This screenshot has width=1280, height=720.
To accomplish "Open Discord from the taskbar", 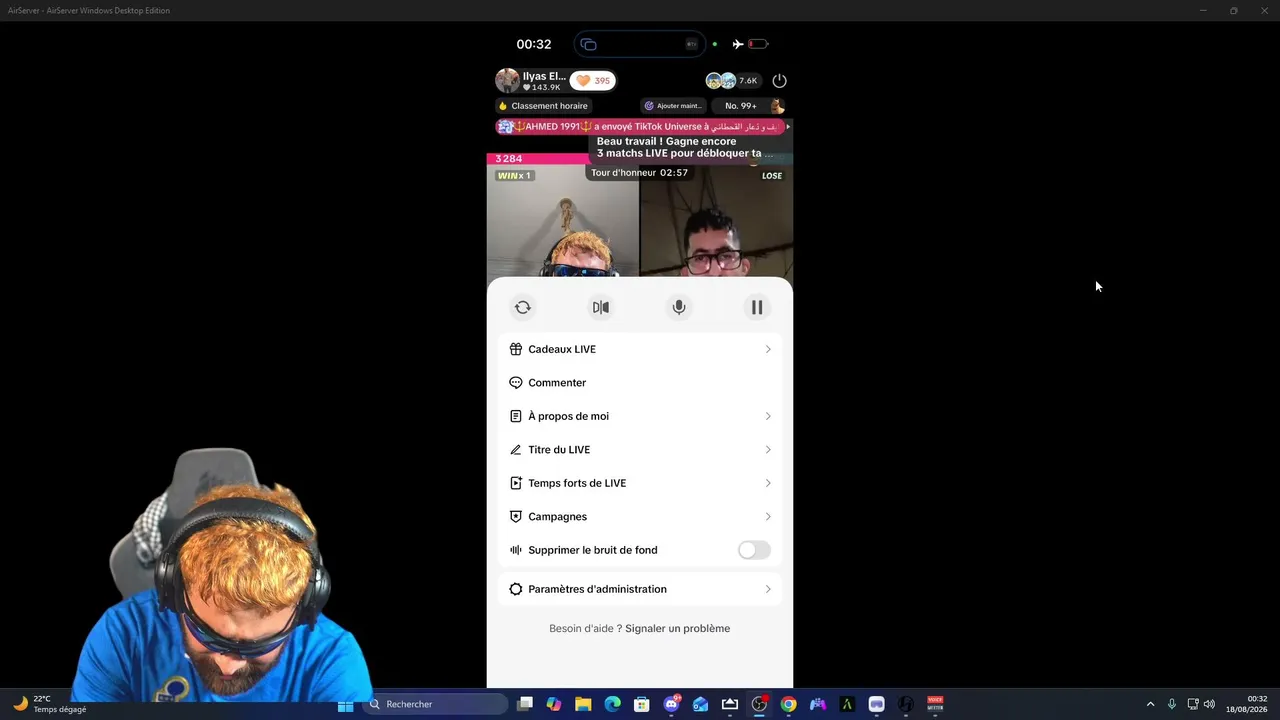I will click(671, 704).
